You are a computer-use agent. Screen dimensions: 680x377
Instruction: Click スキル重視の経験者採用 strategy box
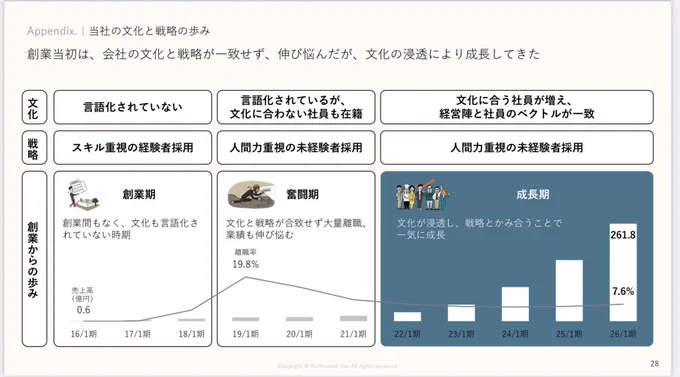coord(133,148)
